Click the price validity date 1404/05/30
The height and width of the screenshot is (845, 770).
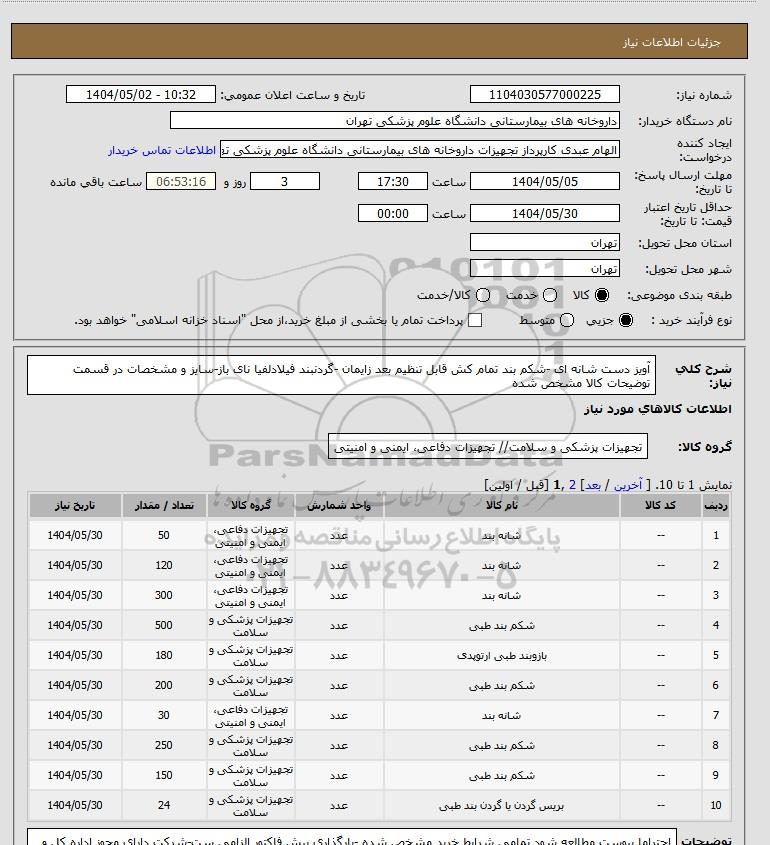(545, 213)
